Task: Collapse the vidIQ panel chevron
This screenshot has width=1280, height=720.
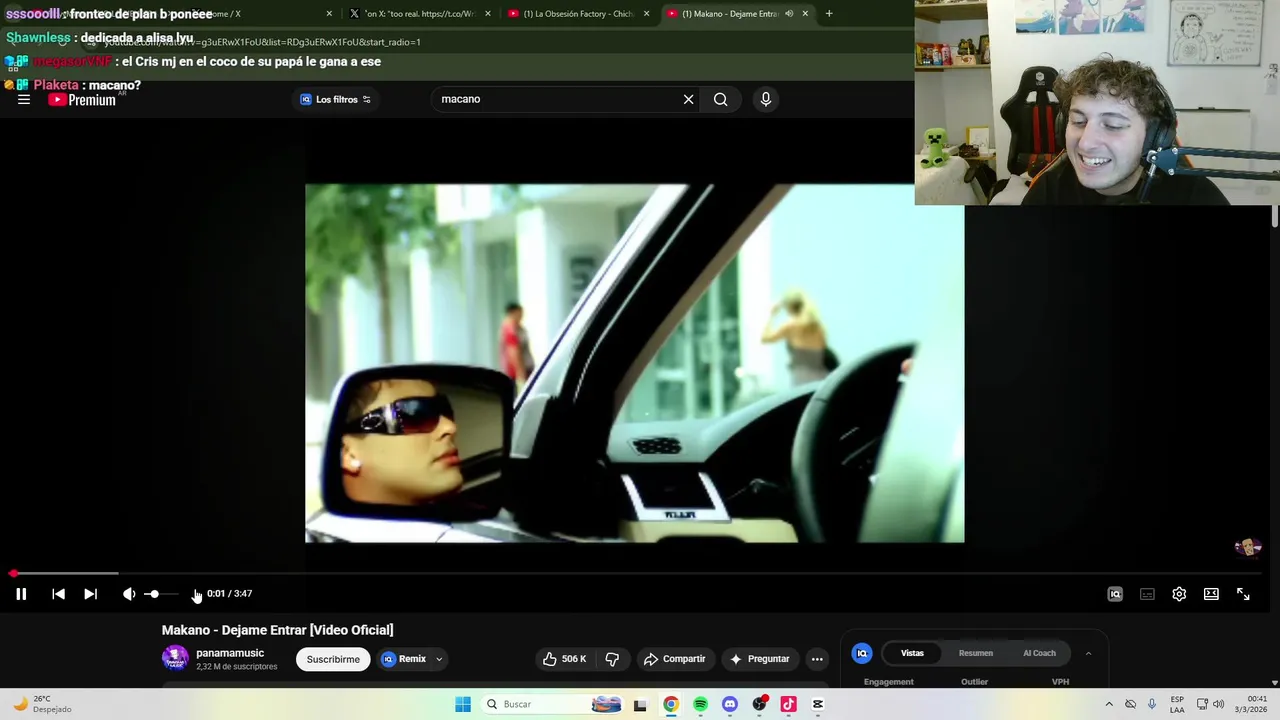Action: pos(1088,653)
